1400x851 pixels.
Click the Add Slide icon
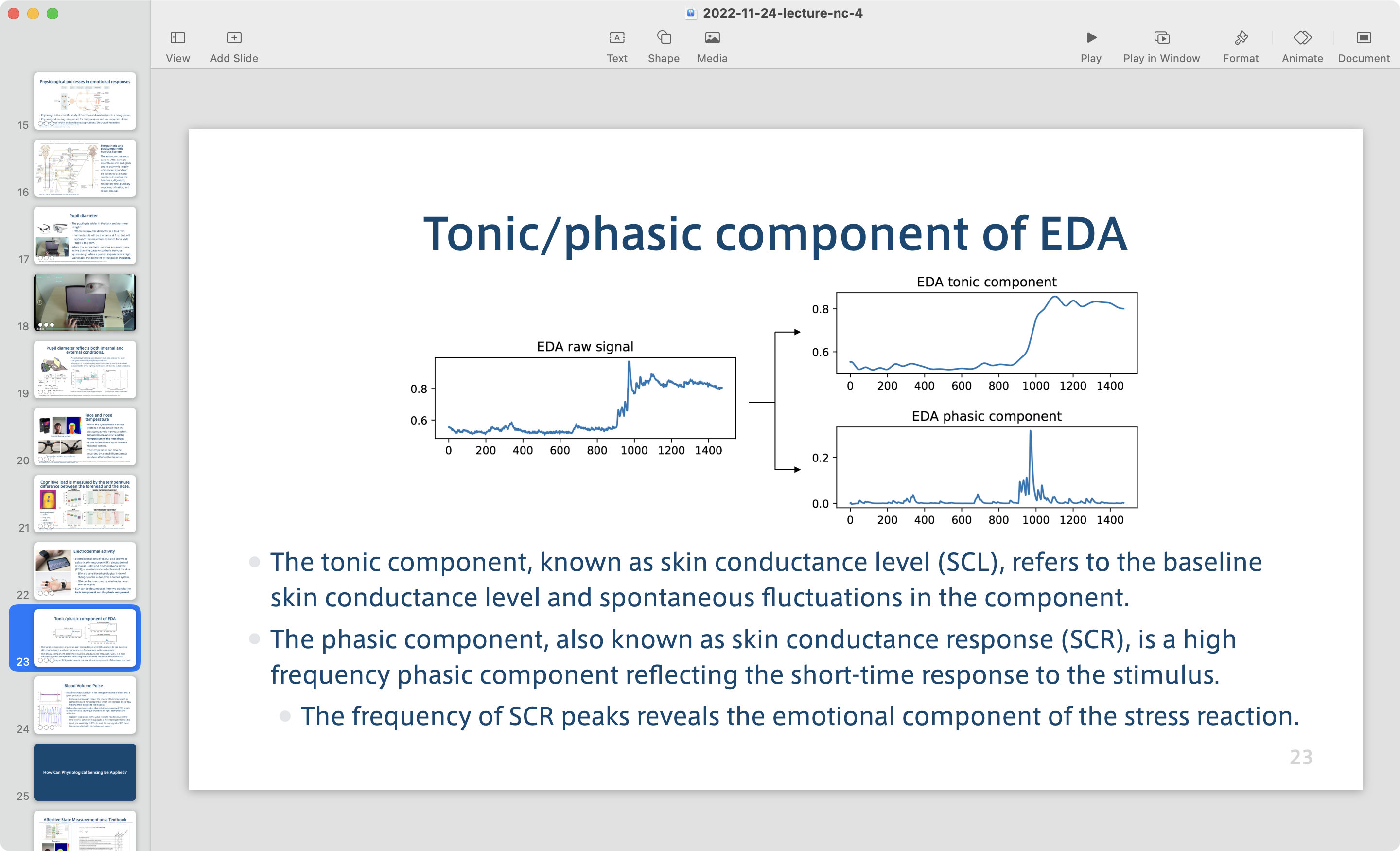tap(233, 38)
